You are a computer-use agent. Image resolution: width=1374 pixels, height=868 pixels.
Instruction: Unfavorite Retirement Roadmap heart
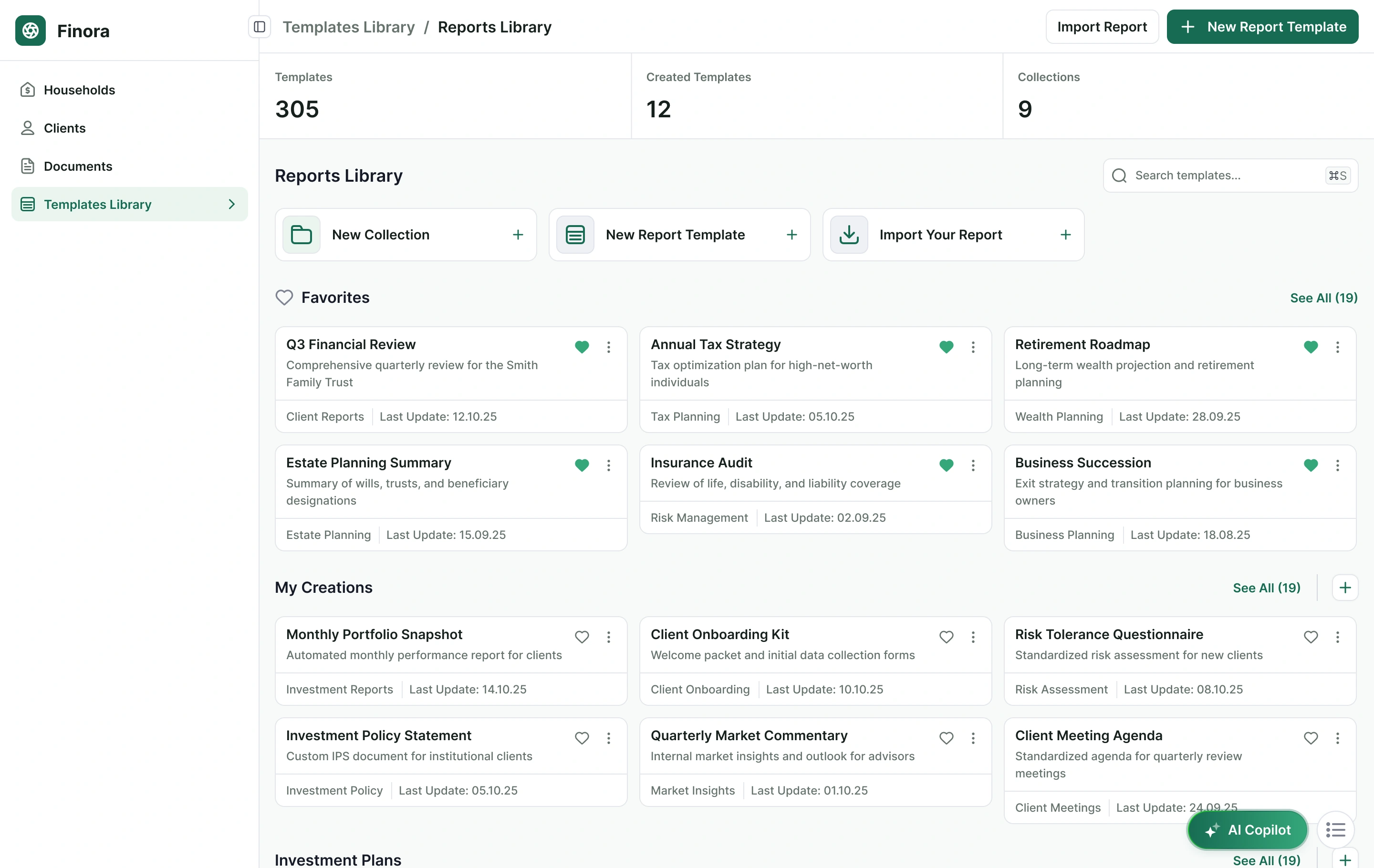1311,347
